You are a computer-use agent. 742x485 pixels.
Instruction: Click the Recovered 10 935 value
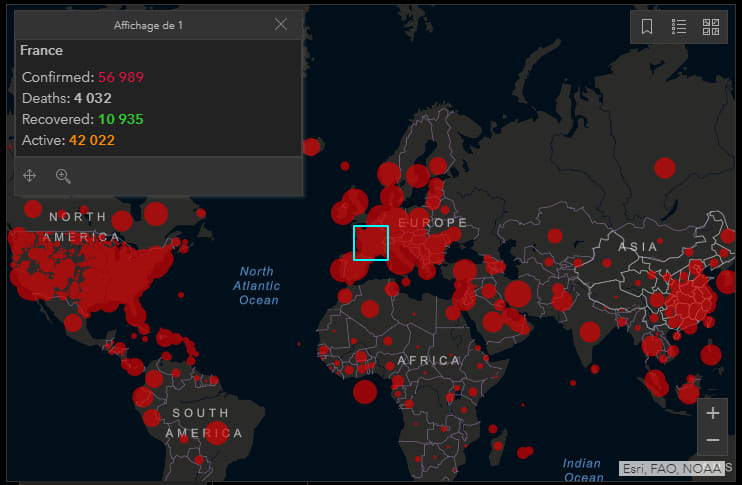click(x=121, y=119)
